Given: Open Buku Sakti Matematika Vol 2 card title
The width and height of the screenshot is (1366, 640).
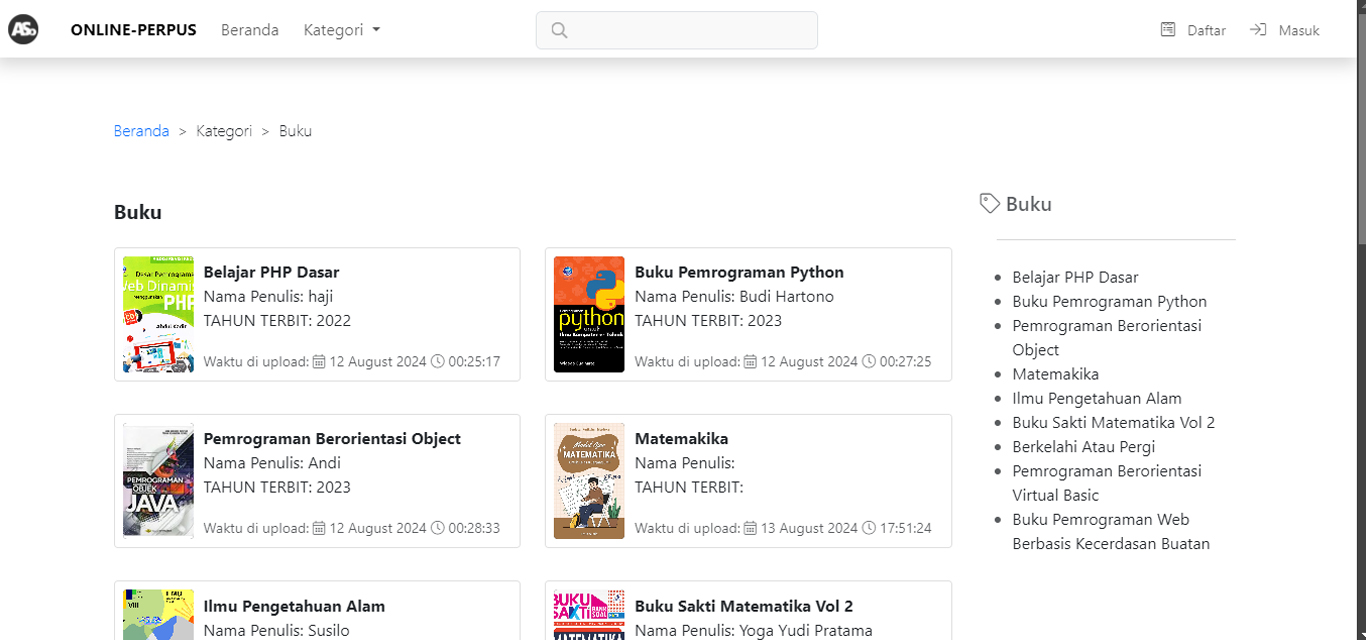Looking at the screenshot, I should click(x=744, y=606).
